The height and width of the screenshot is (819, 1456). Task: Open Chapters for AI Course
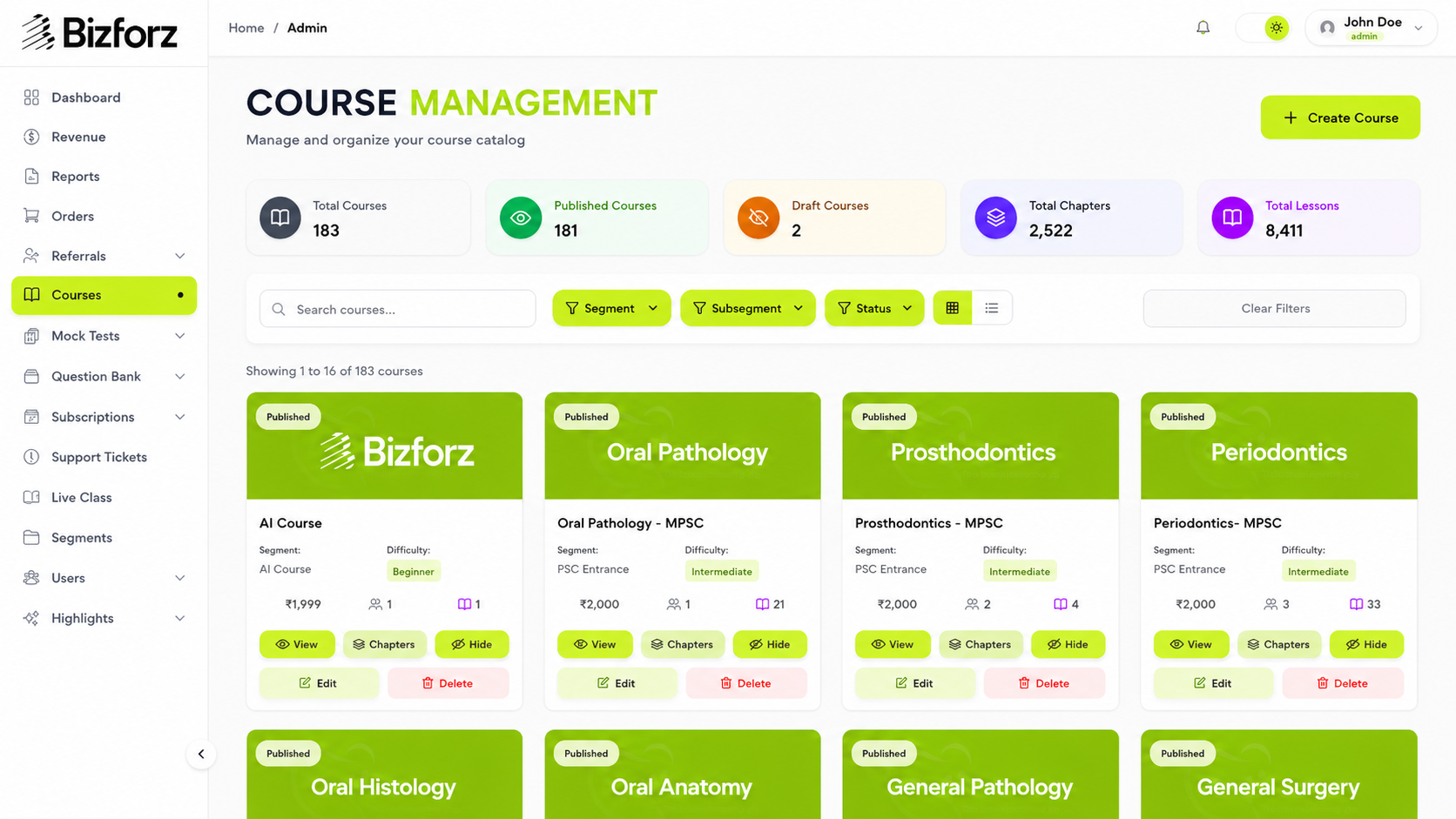pyautogui.click(x=384, y=644)
